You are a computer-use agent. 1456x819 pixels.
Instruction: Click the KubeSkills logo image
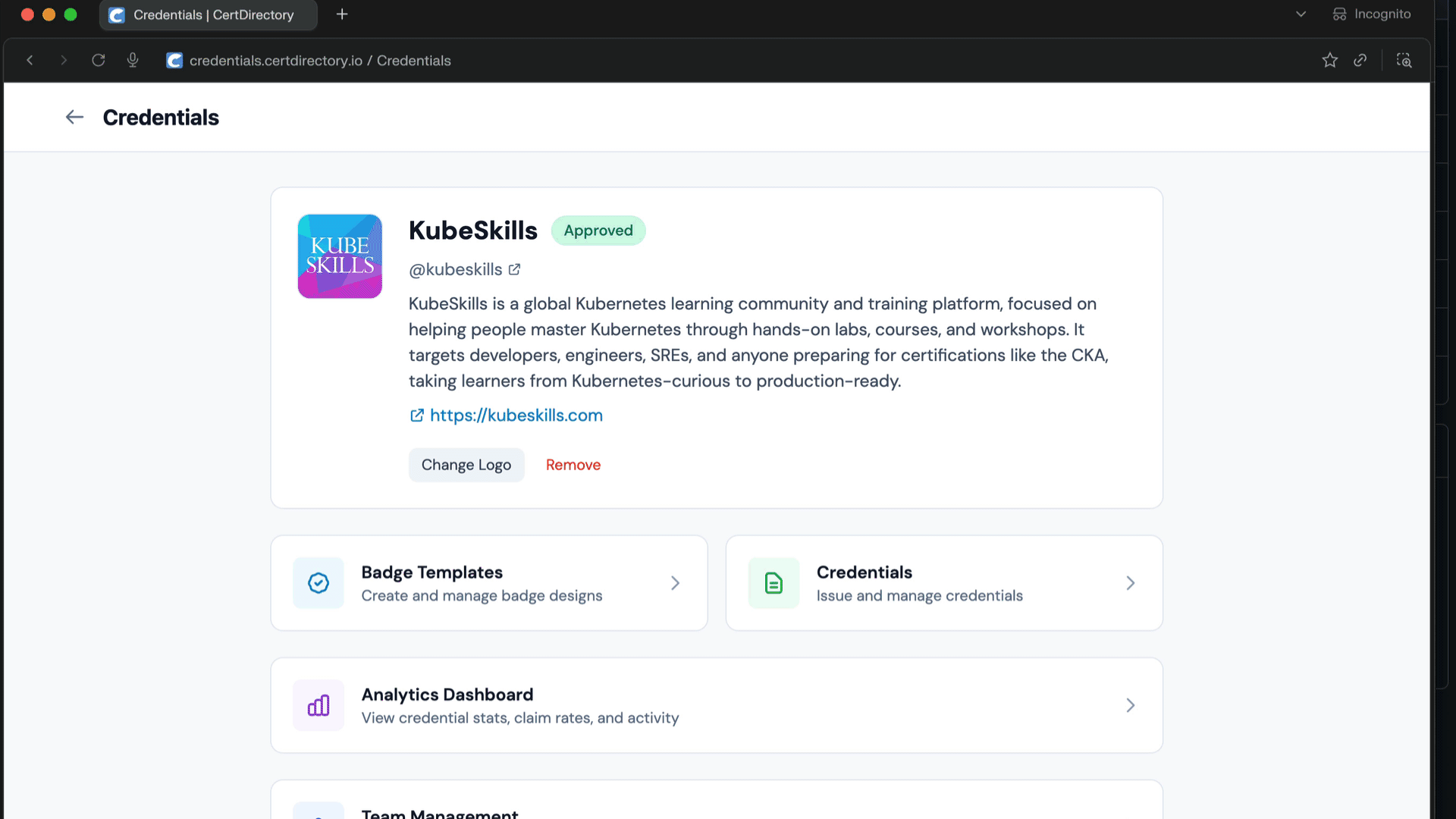point(340,256)
